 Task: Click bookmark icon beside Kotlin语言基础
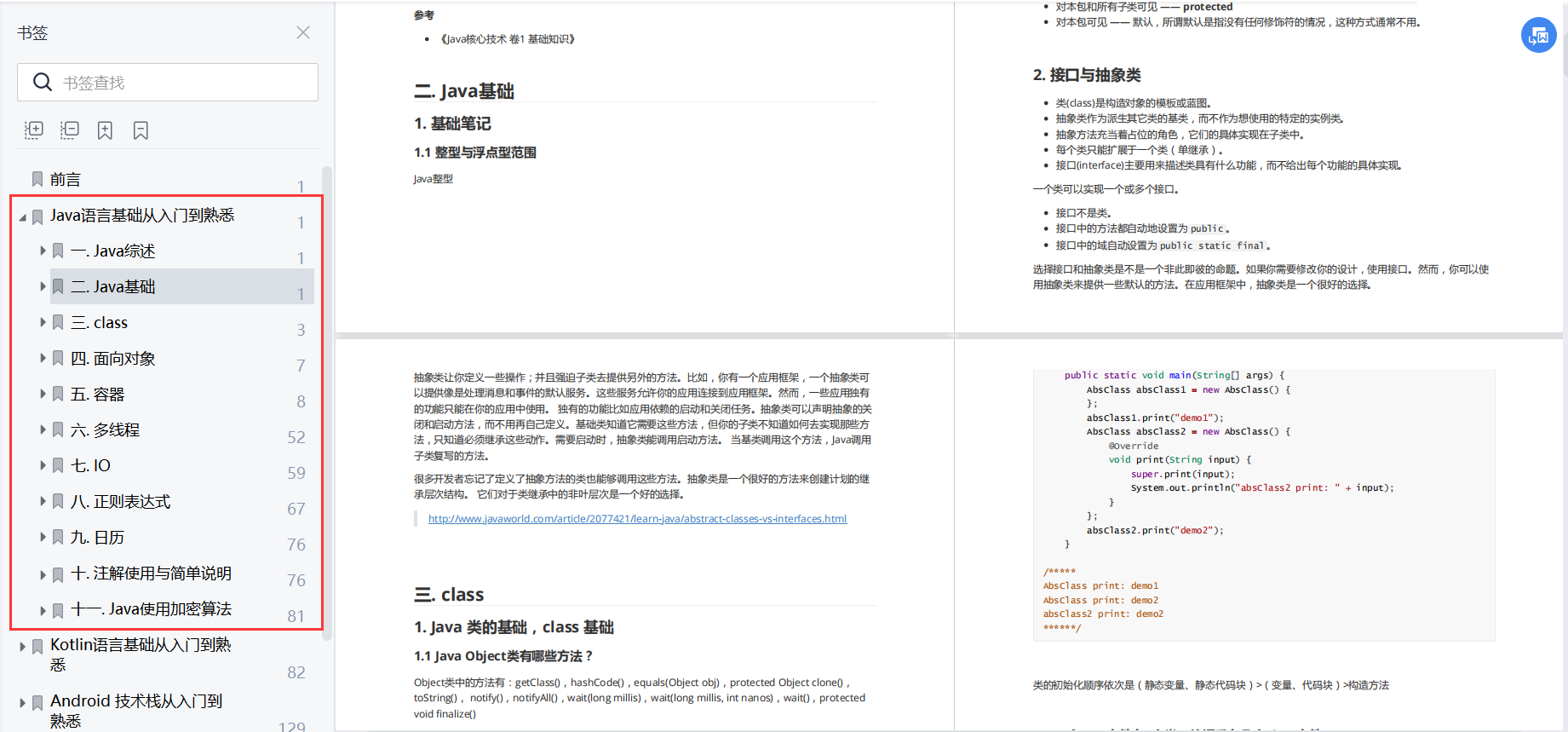coord(37,647)
